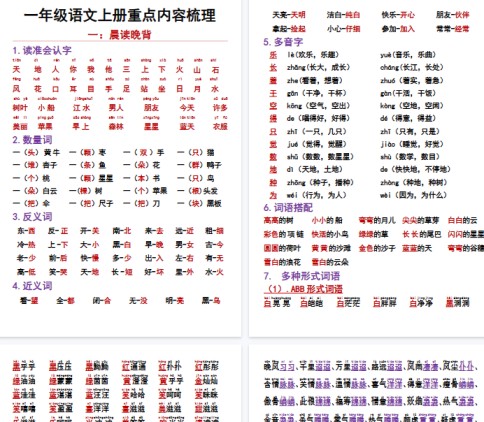Viewport: 484px width, 422px height.
Task: Select the polyphone entry dì(天地, 土地)
Action: pyautogui.click(x=315, y=169)
